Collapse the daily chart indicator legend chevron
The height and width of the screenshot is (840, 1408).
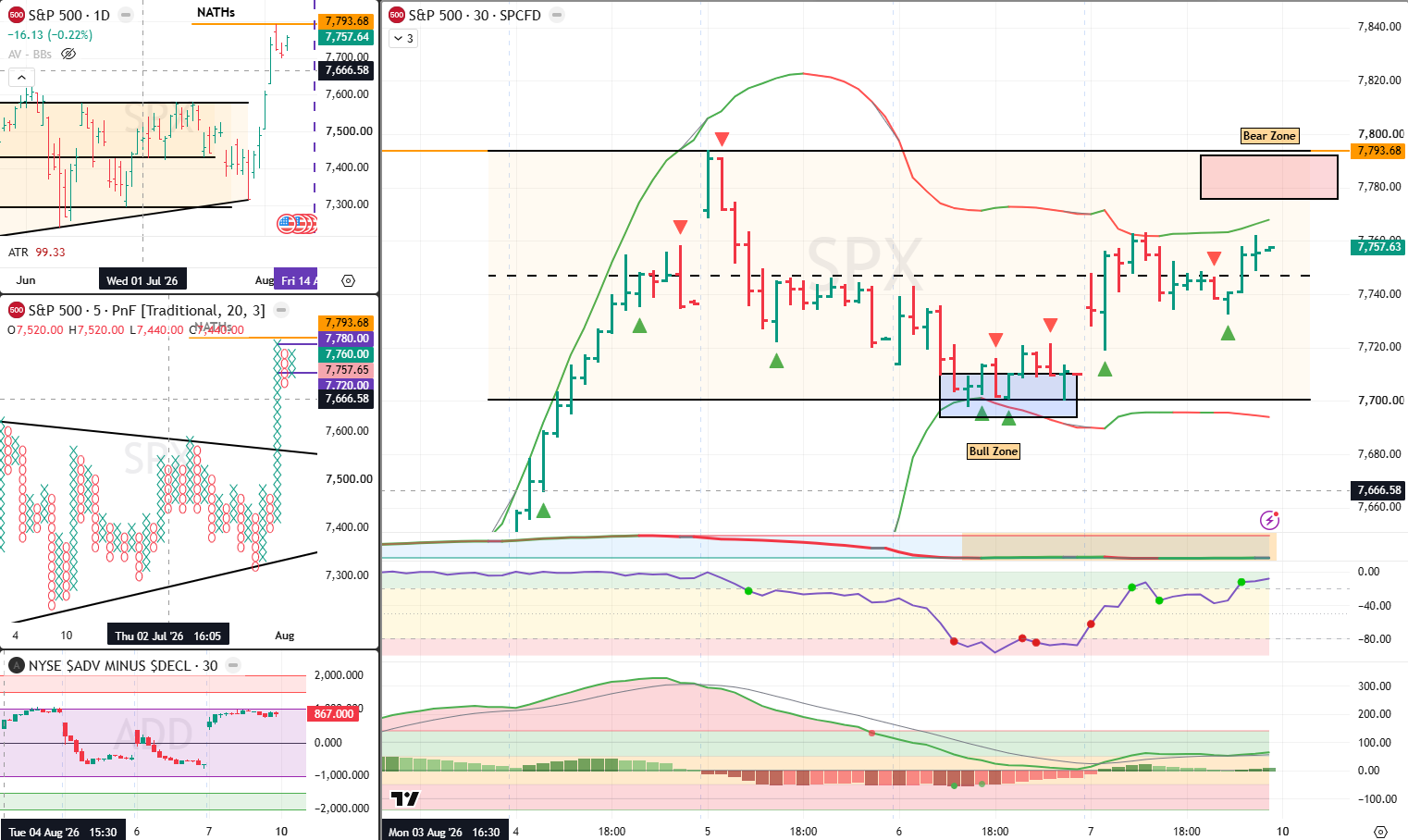pyautogui.click(x=21, y=78)
